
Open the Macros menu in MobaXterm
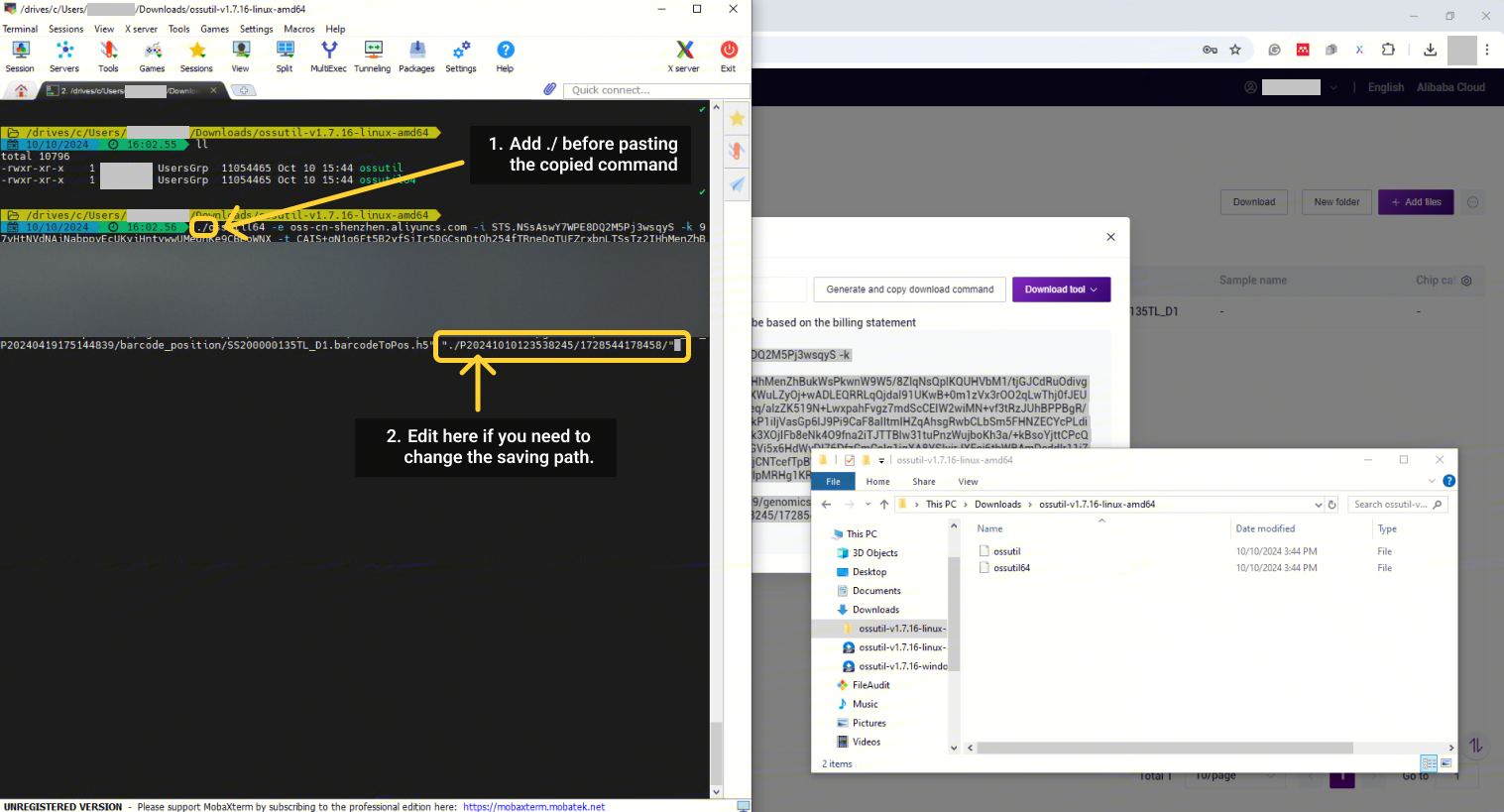click(x=298, y=29)
